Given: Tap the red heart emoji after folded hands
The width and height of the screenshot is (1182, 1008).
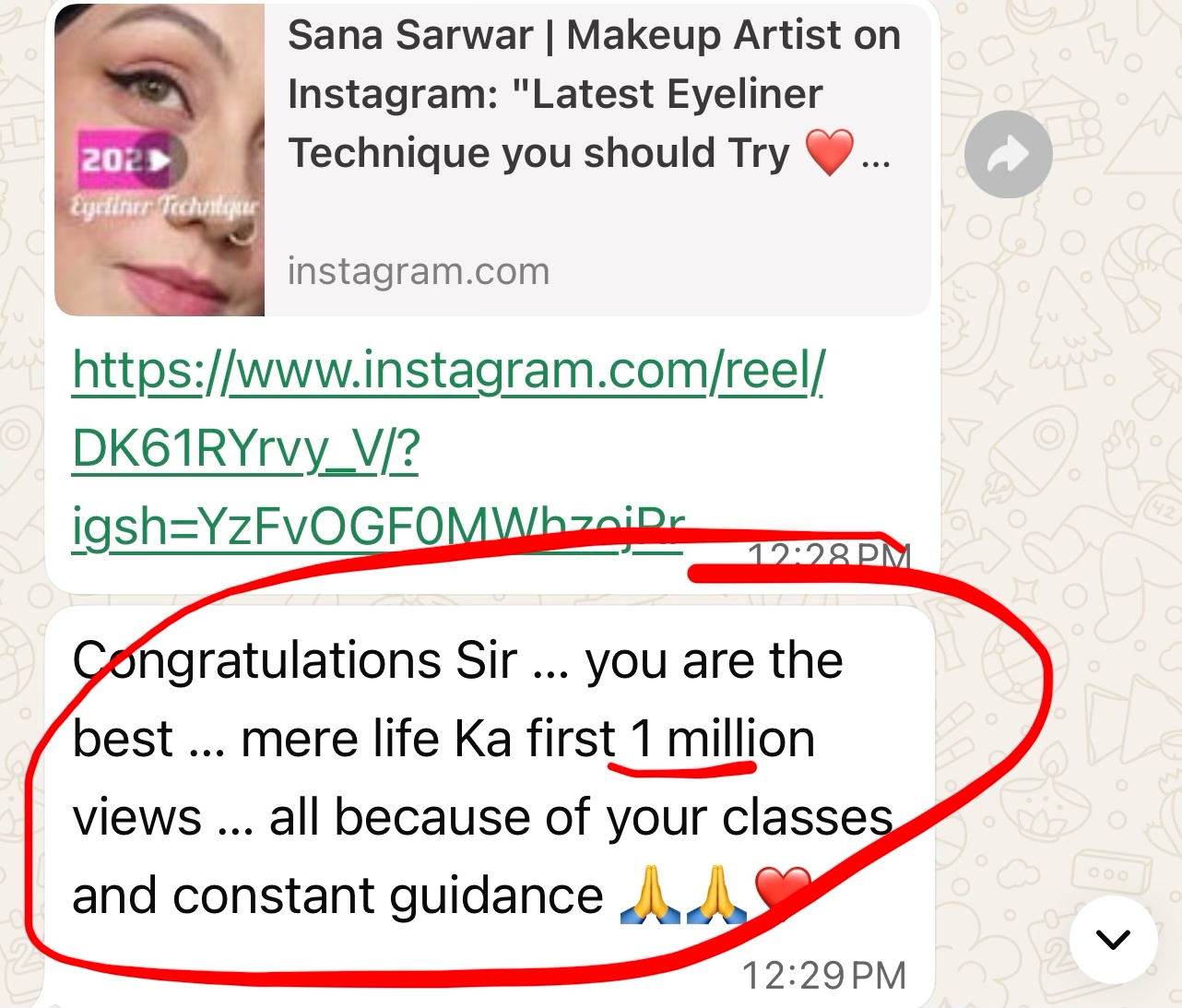Looking at the screenshot, I should click(782, 894).
